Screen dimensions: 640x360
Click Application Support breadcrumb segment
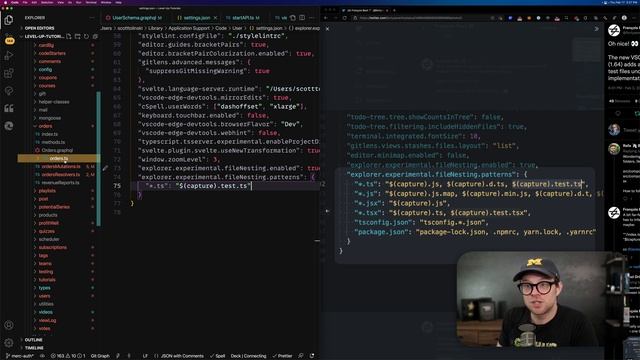pos(189,28)
